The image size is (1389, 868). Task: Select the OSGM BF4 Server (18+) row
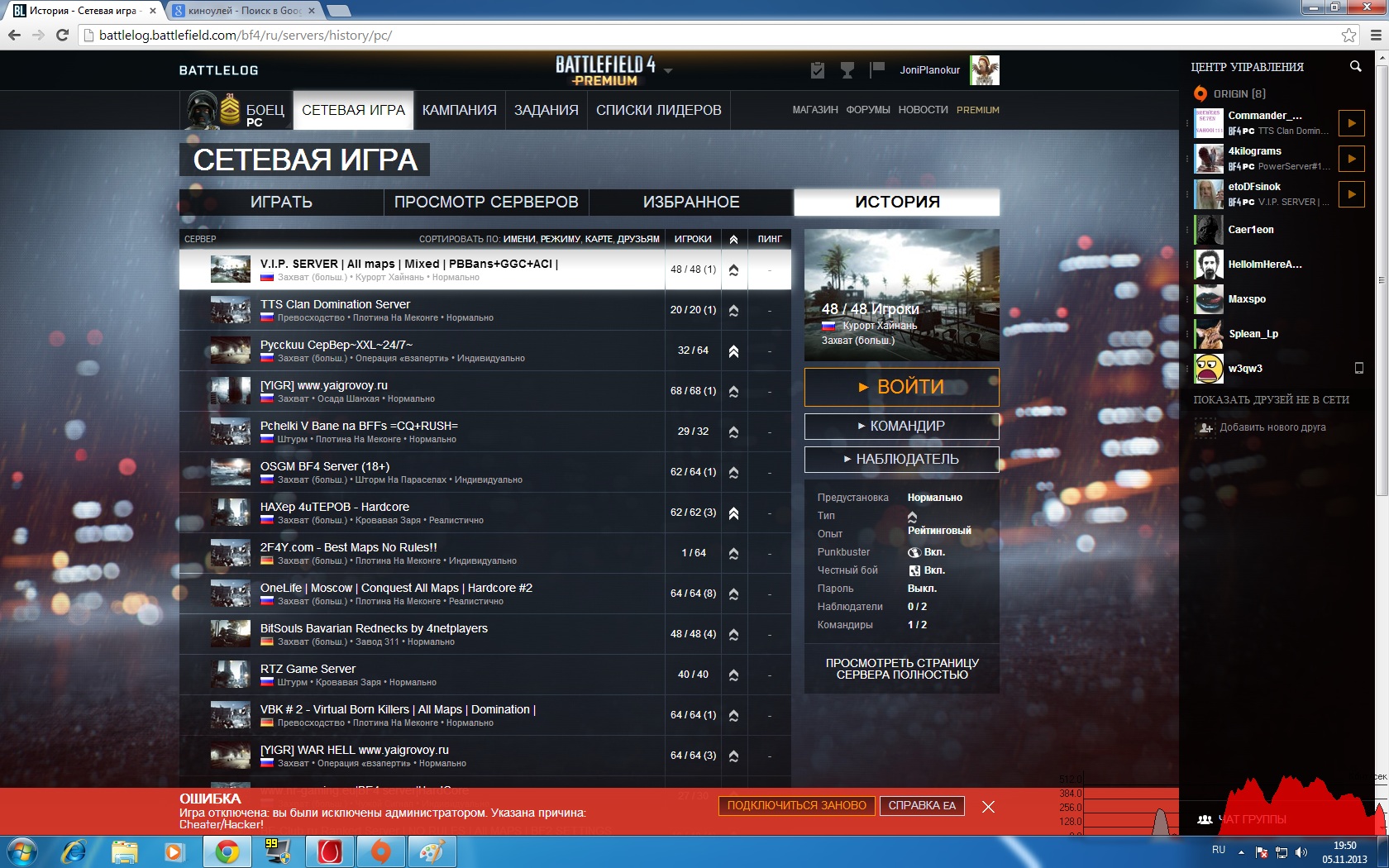(x=485, y=472)
